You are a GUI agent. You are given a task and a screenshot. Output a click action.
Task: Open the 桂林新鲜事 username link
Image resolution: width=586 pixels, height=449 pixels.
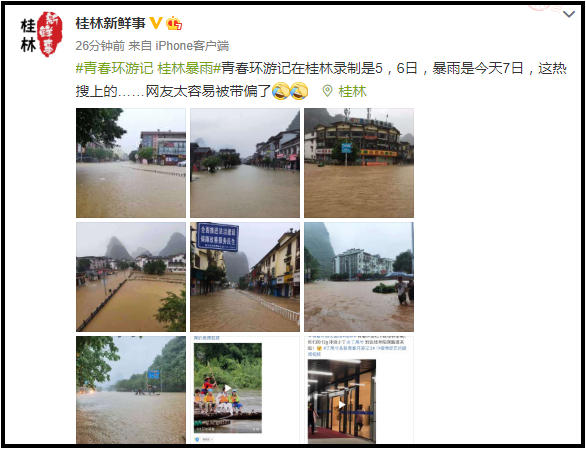110,23
